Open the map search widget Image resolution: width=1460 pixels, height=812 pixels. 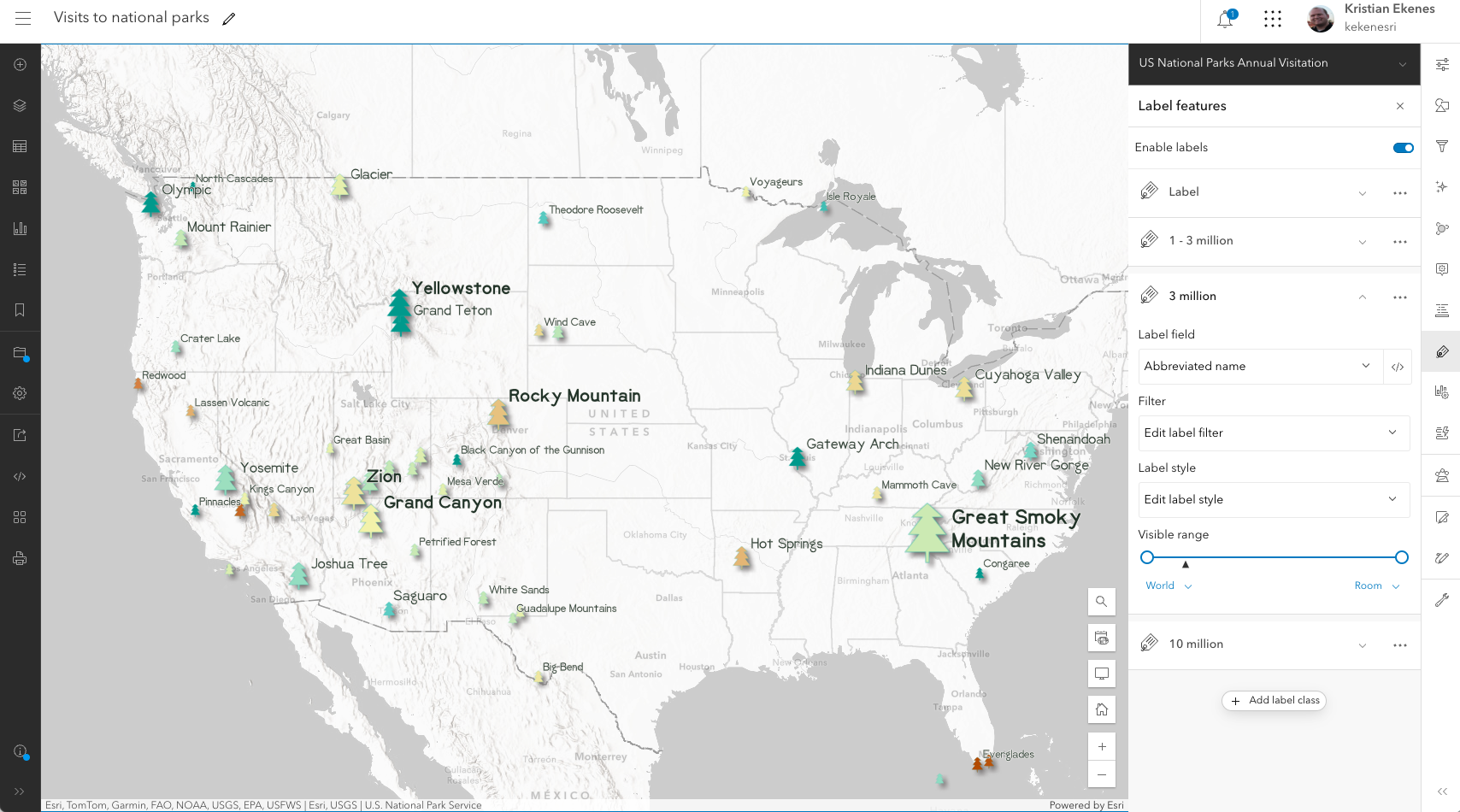coord(1102,602)
